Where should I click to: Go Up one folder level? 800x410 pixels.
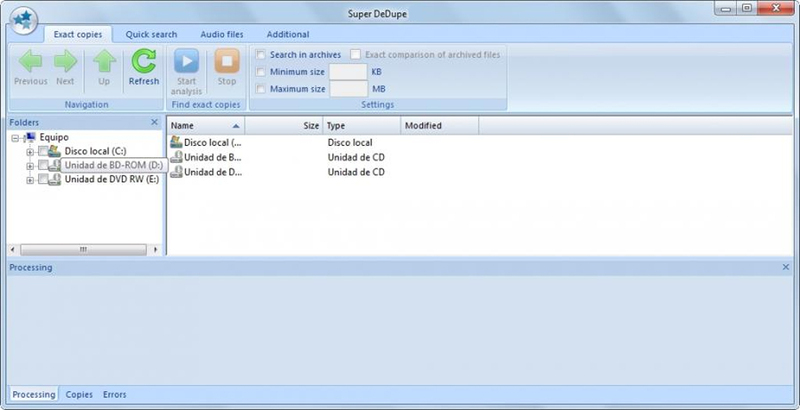[104, 67]
